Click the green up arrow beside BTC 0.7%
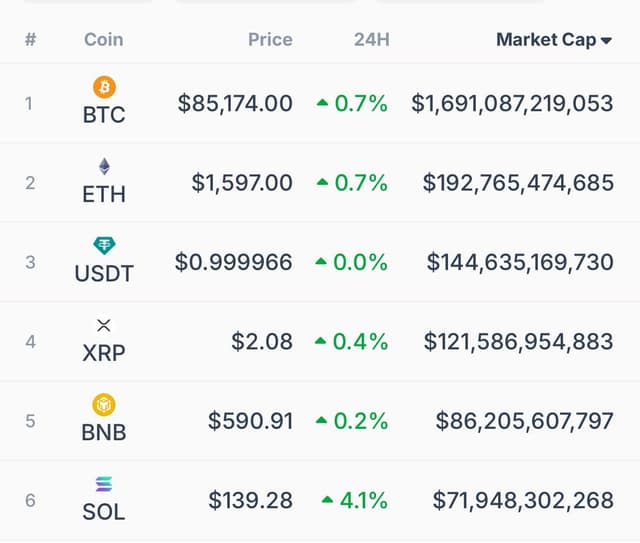The image size is (640, 543). (x=322, y=102)
